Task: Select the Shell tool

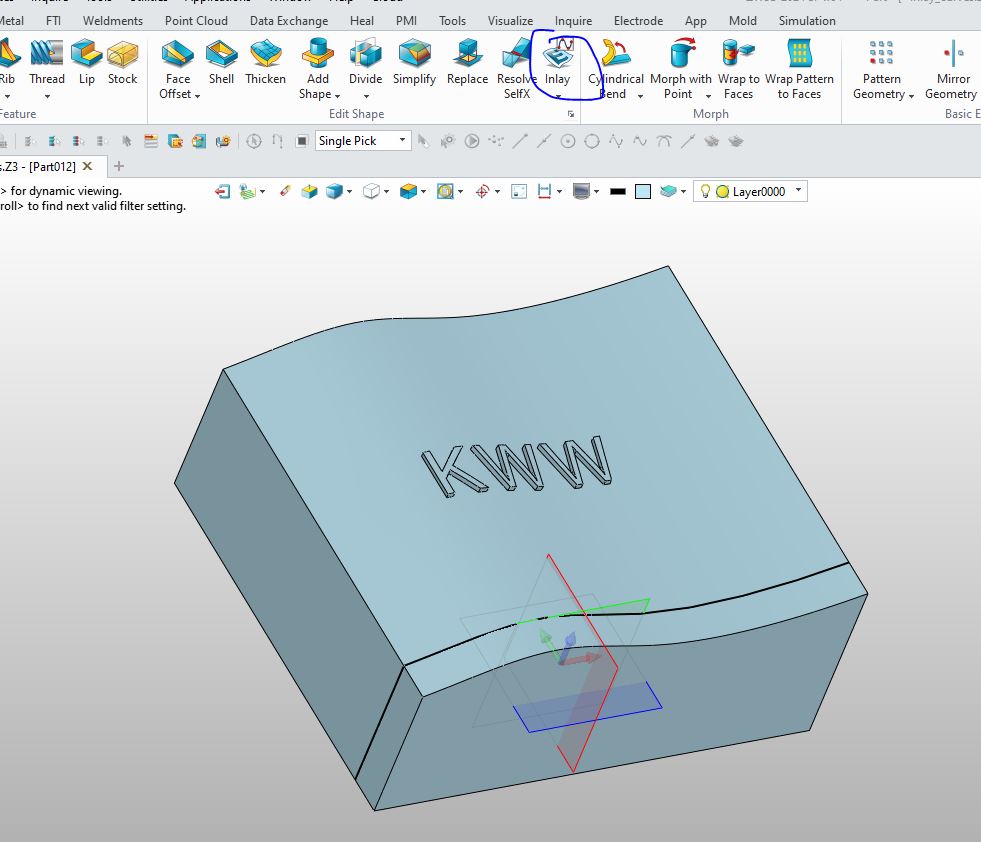Action: pos(221,61)
